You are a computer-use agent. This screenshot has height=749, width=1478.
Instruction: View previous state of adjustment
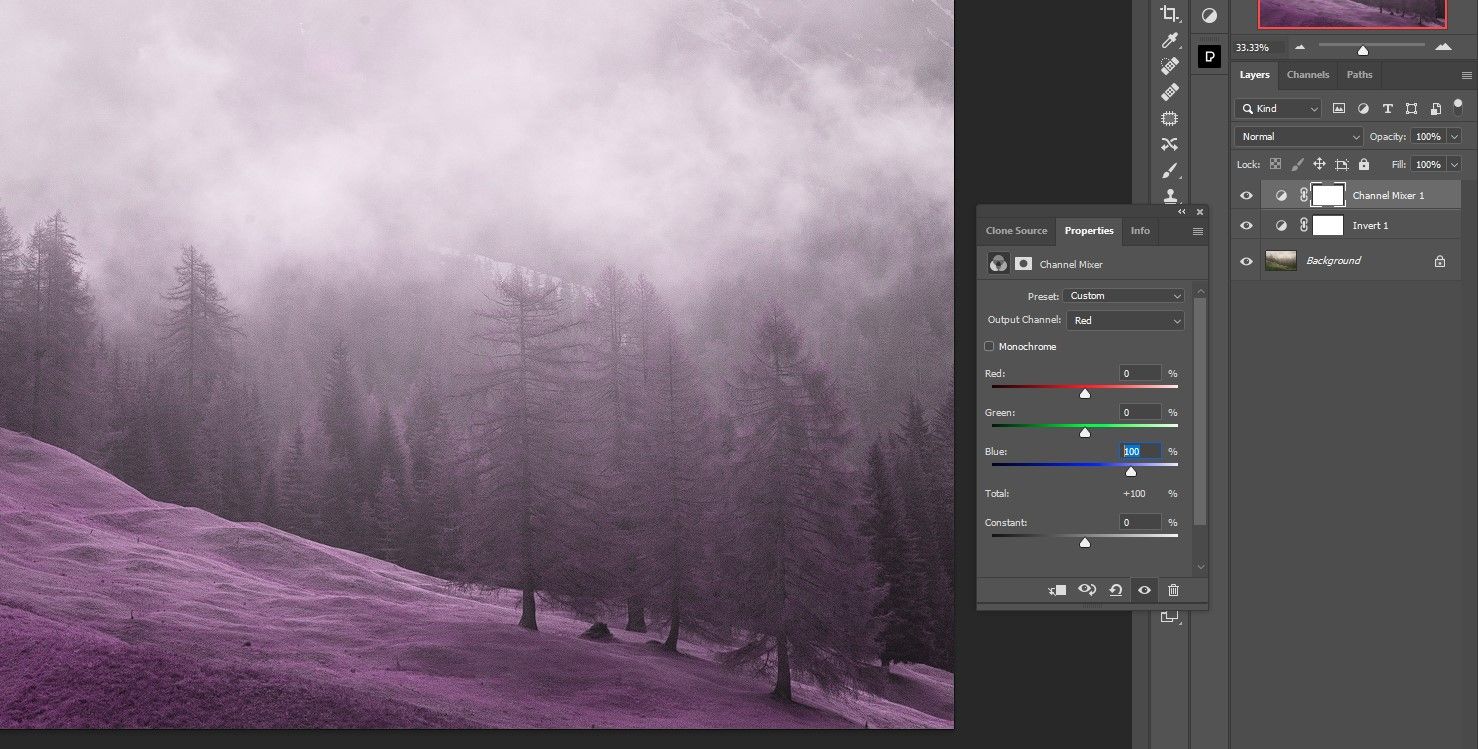click(1087, 590)
